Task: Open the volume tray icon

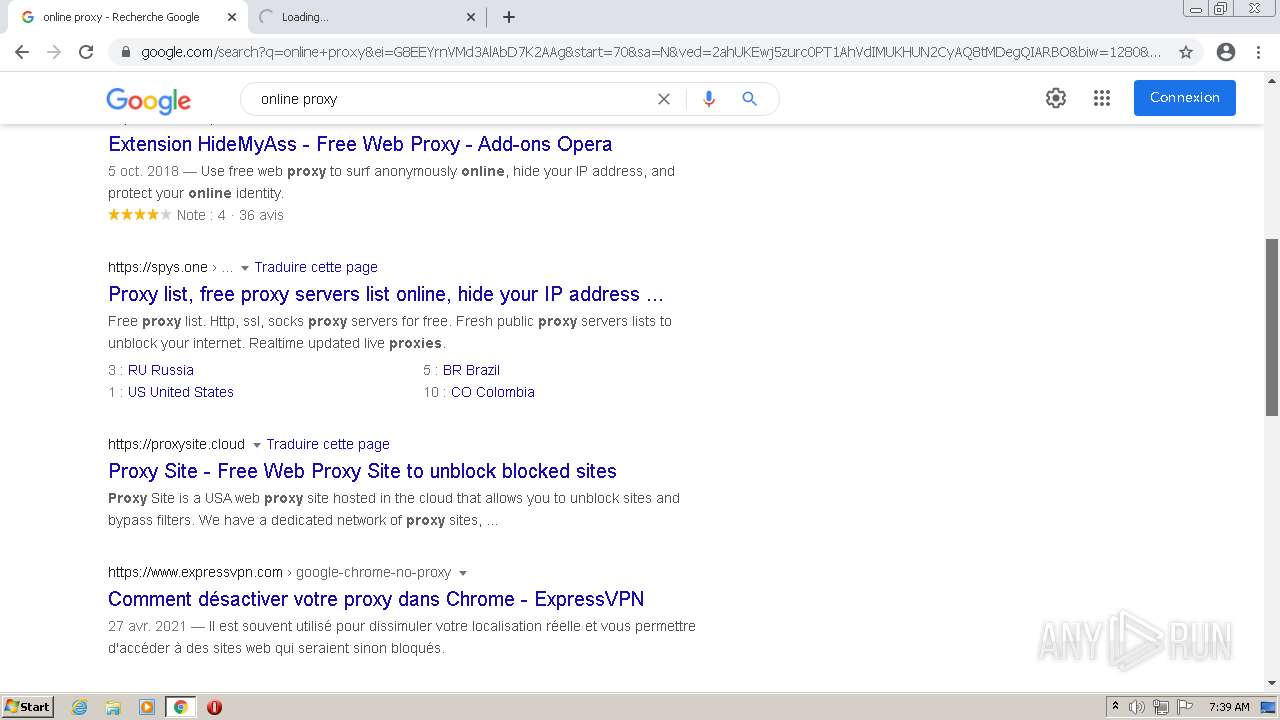Action: click(1137, 707)
